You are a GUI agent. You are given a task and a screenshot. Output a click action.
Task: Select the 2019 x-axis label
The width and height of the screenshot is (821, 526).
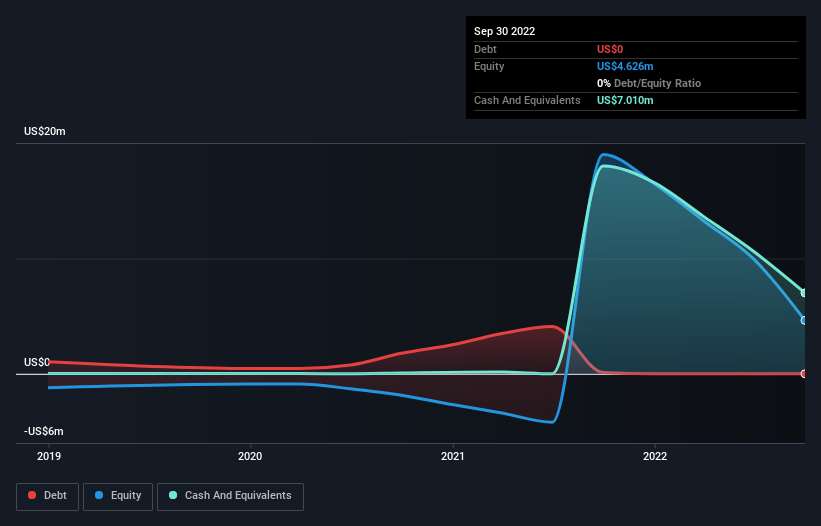[49, 456]
